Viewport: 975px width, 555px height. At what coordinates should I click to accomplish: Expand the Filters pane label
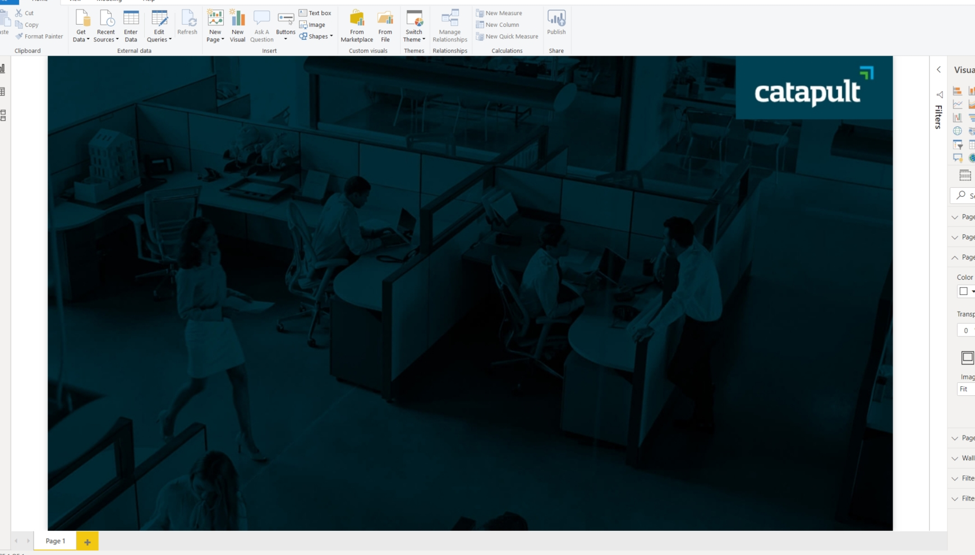[938, 117]
